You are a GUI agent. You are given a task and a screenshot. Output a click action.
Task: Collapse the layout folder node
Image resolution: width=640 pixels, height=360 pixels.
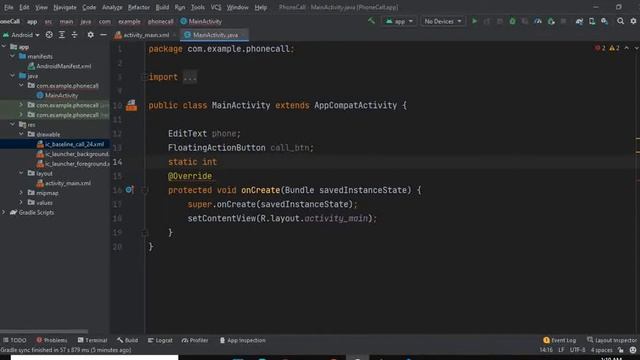point(22,173)
